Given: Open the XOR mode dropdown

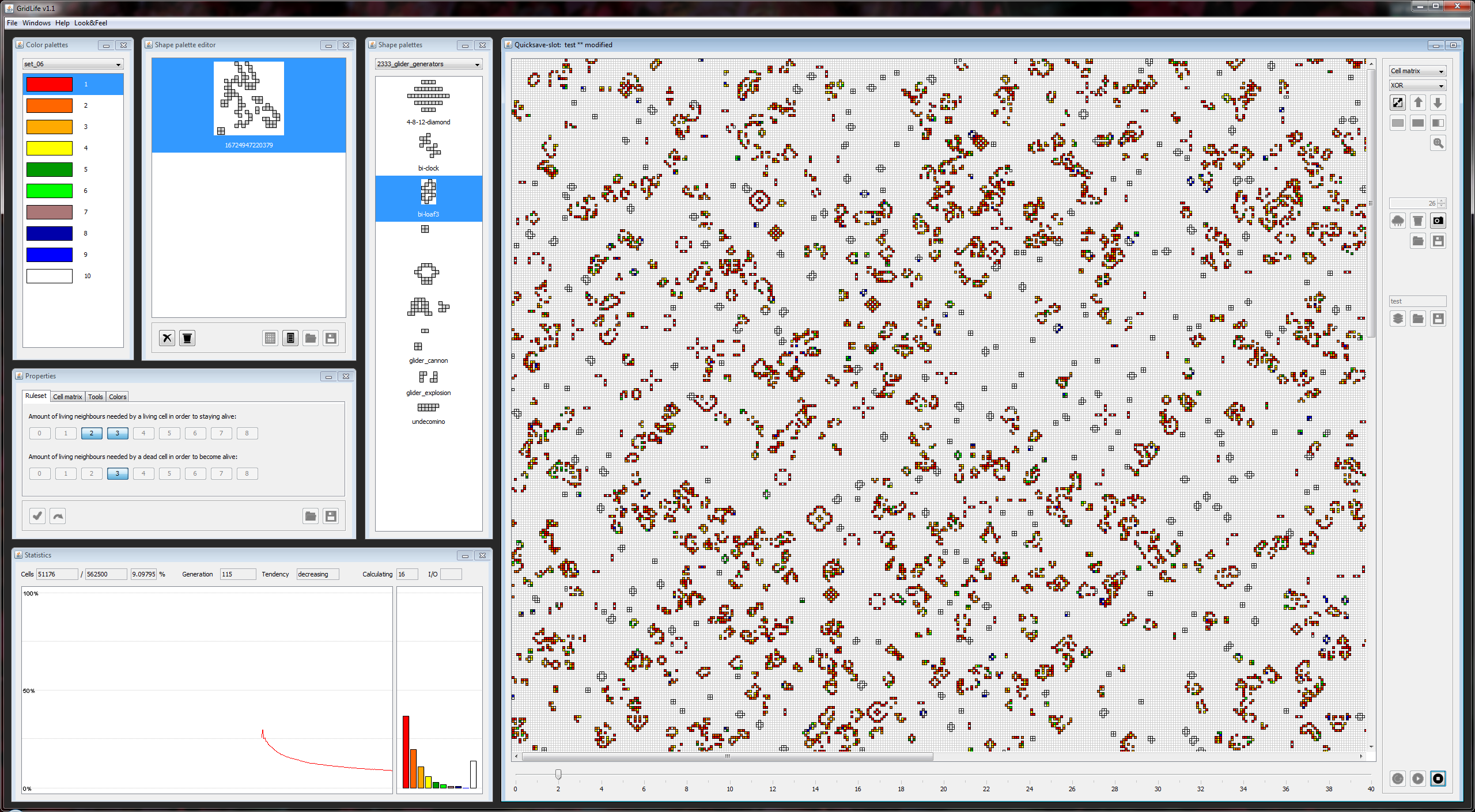Looking at the screenshot, I should [1417, 85].
